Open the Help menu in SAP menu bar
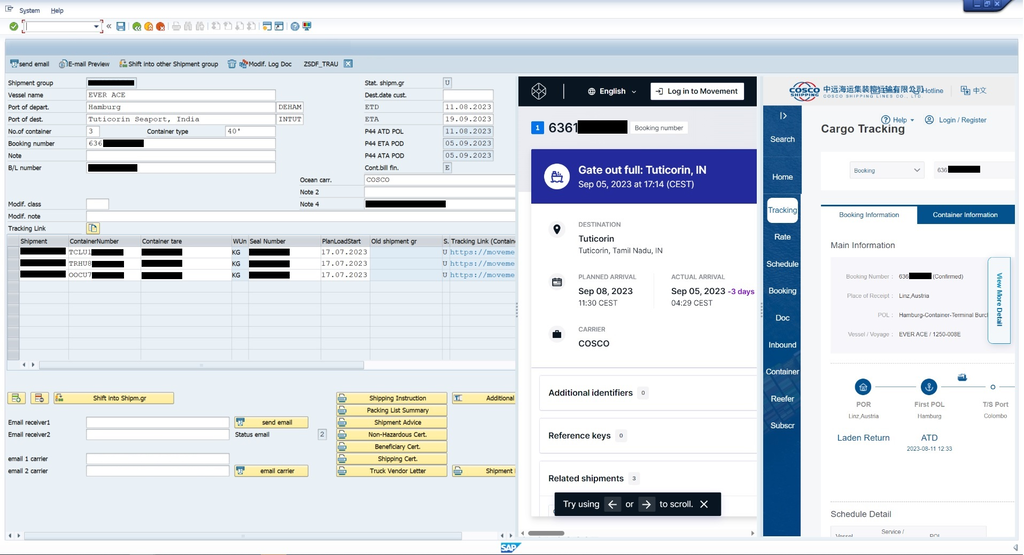Image resolution: width=1024 pixels, height=555 pixels. pos(57,10)
